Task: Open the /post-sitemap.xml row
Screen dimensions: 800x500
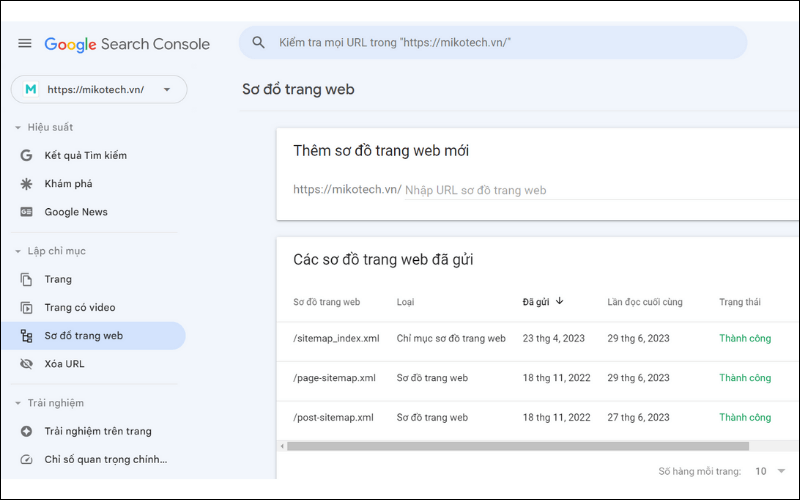Action: 538,417
